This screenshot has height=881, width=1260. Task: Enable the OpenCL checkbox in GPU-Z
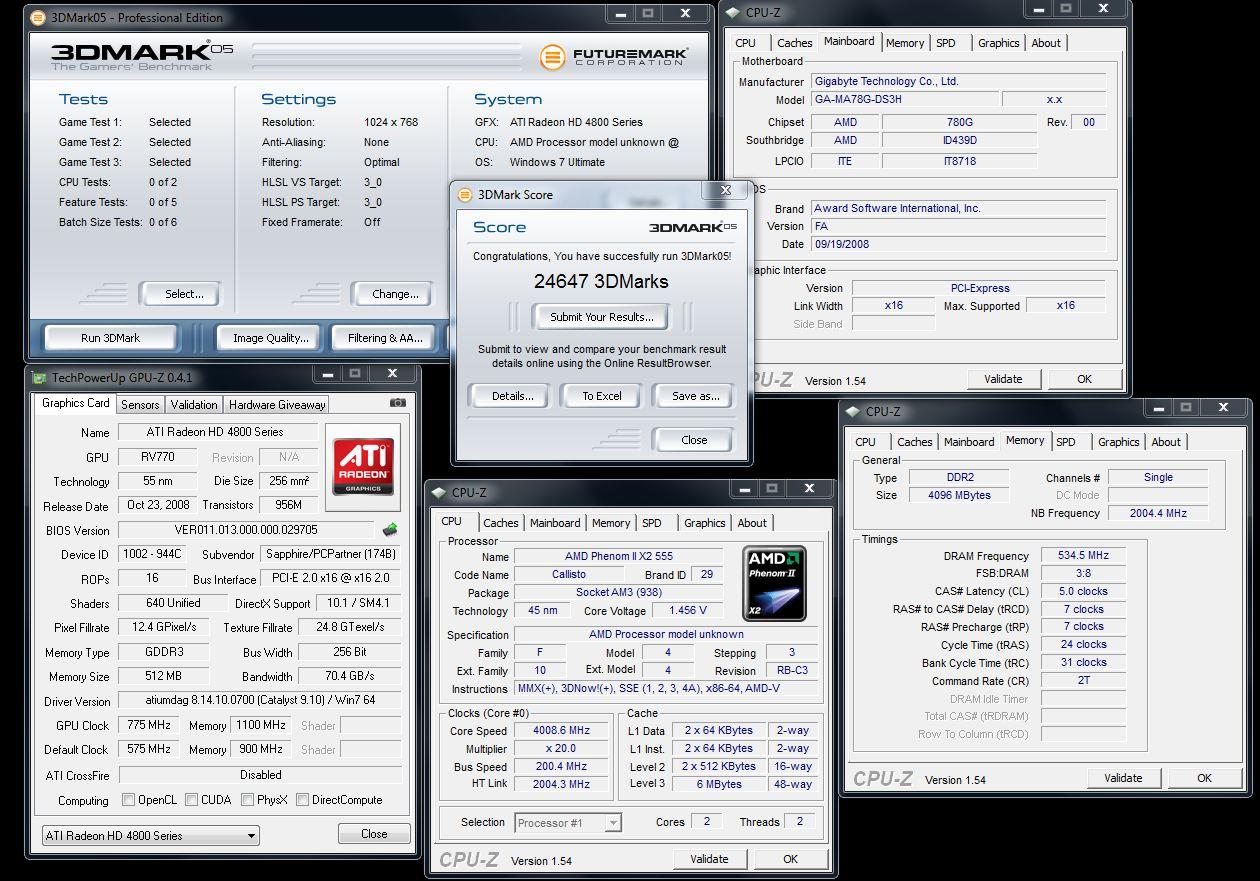click(x=128, y=800)
